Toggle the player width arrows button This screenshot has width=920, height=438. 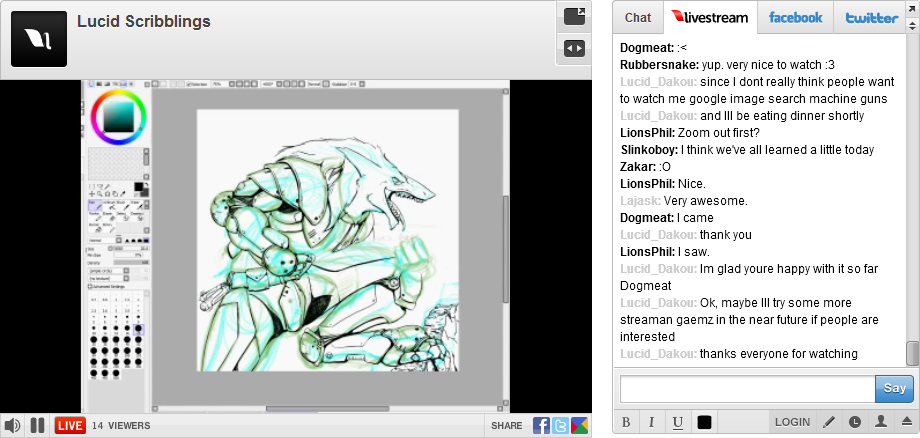[x=574, y=47]
